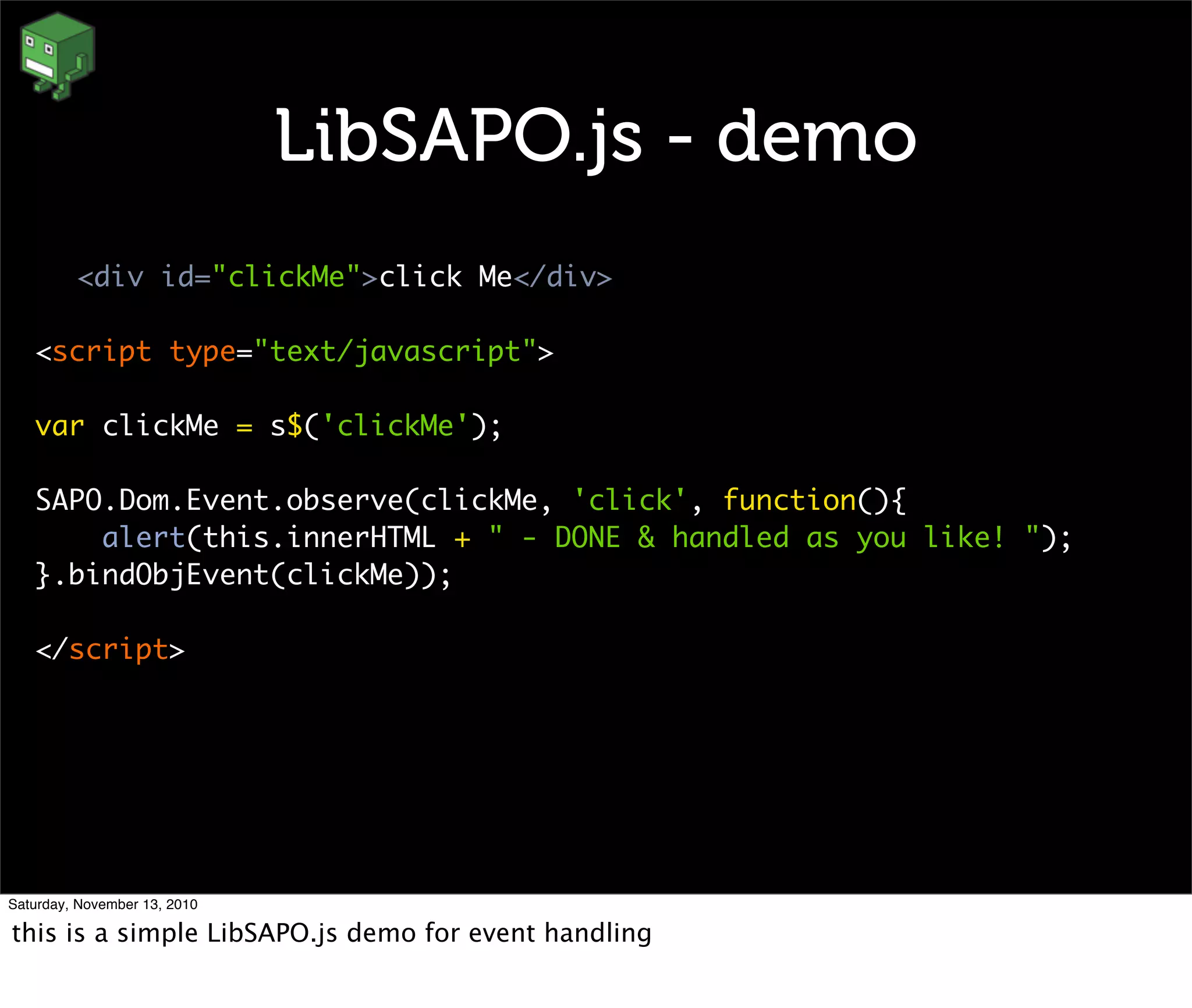
Task: Click the closing script tag
Action: click(111, 650)
